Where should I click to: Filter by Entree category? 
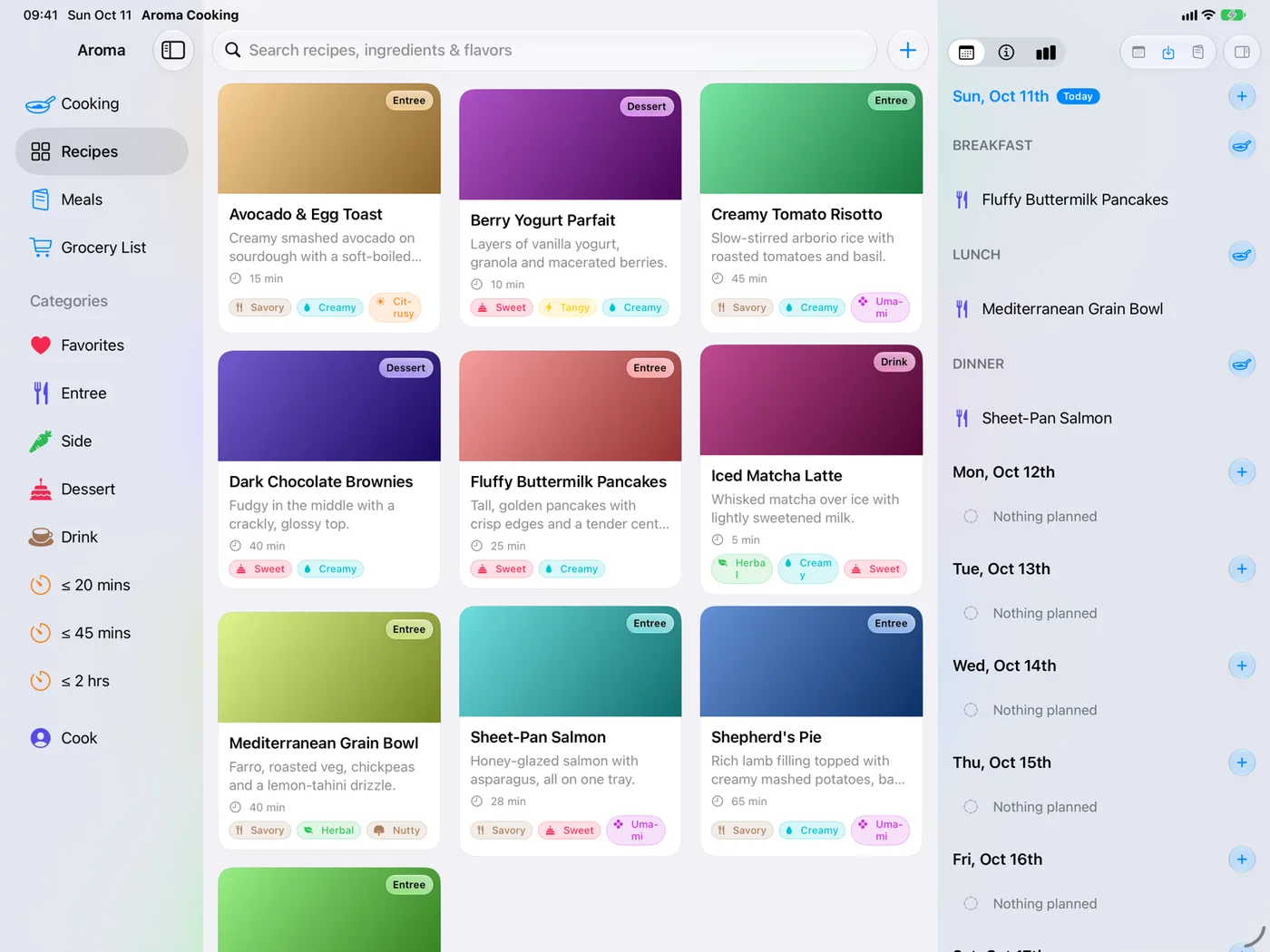[x=102, y=393]
